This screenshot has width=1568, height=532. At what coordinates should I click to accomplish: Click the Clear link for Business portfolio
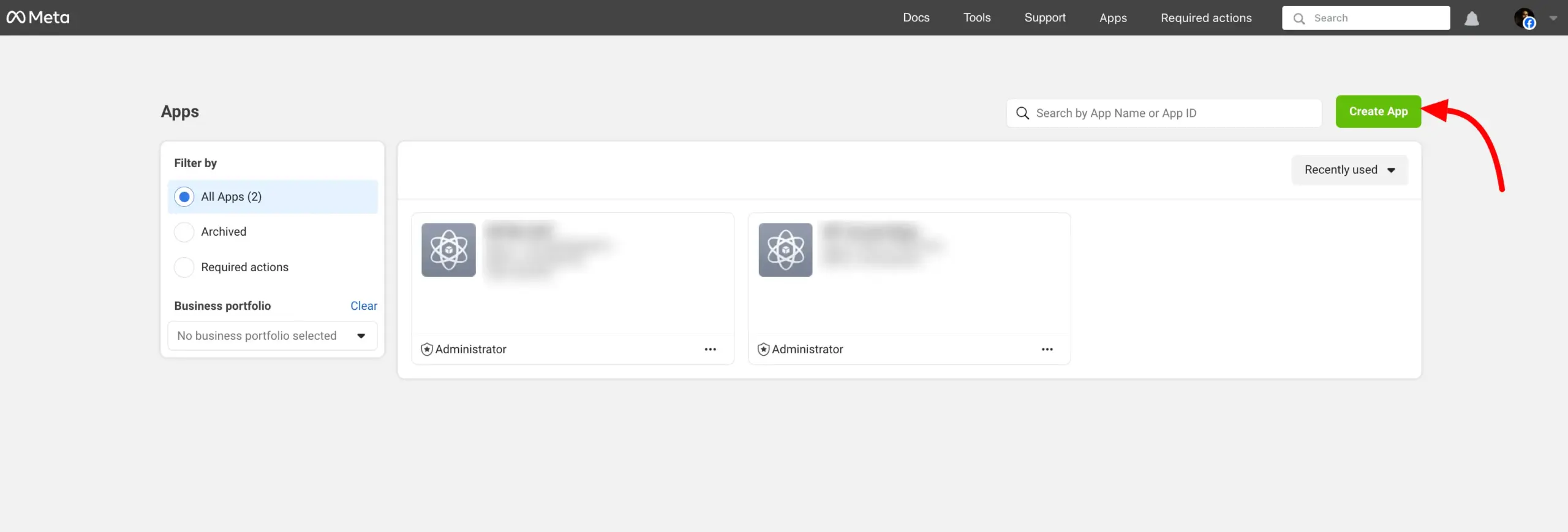click(x=364, y=305)
